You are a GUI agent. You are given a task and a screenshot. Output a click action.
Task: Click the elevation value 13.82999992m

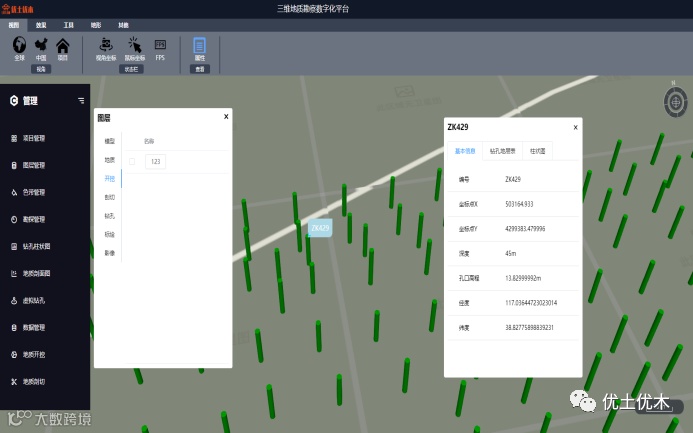(523, 278)
